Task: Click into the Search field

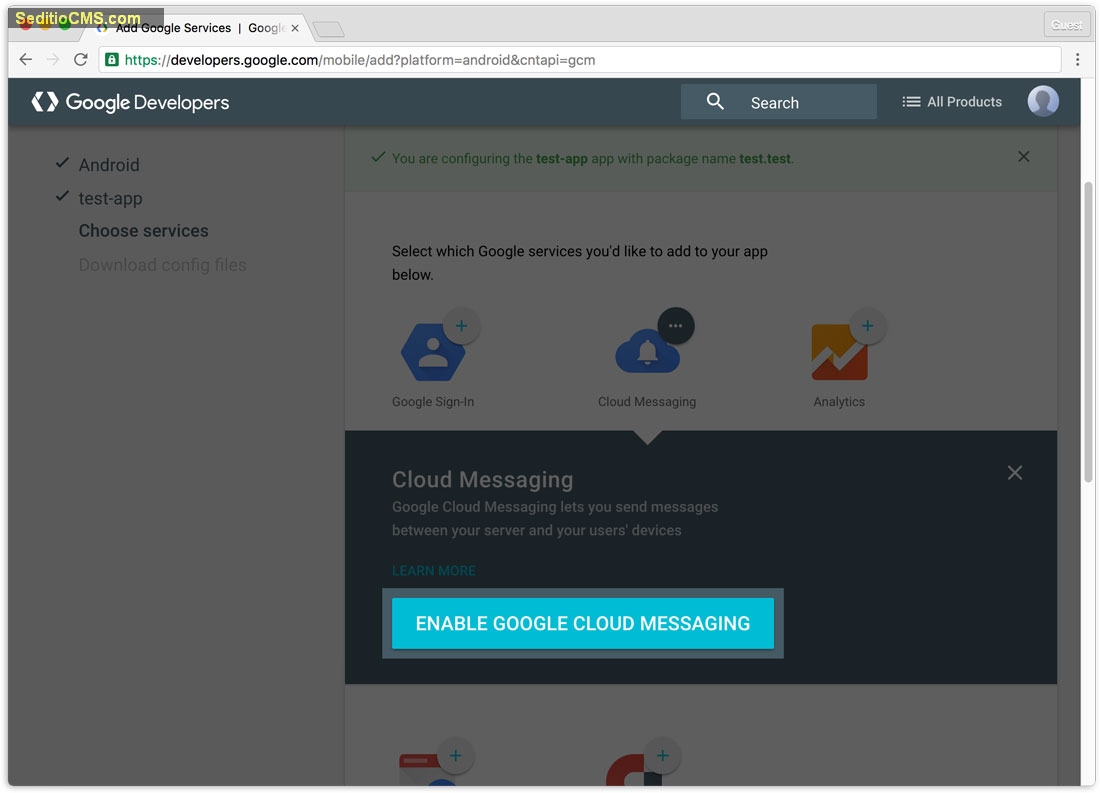Action: [778, 102]
